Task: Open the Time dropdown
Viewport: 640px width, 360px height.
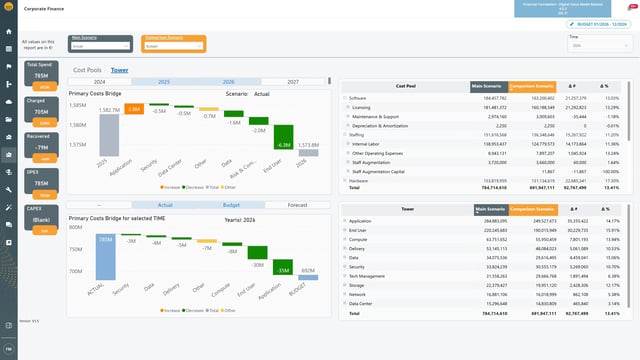Action: tap(600, 46)
